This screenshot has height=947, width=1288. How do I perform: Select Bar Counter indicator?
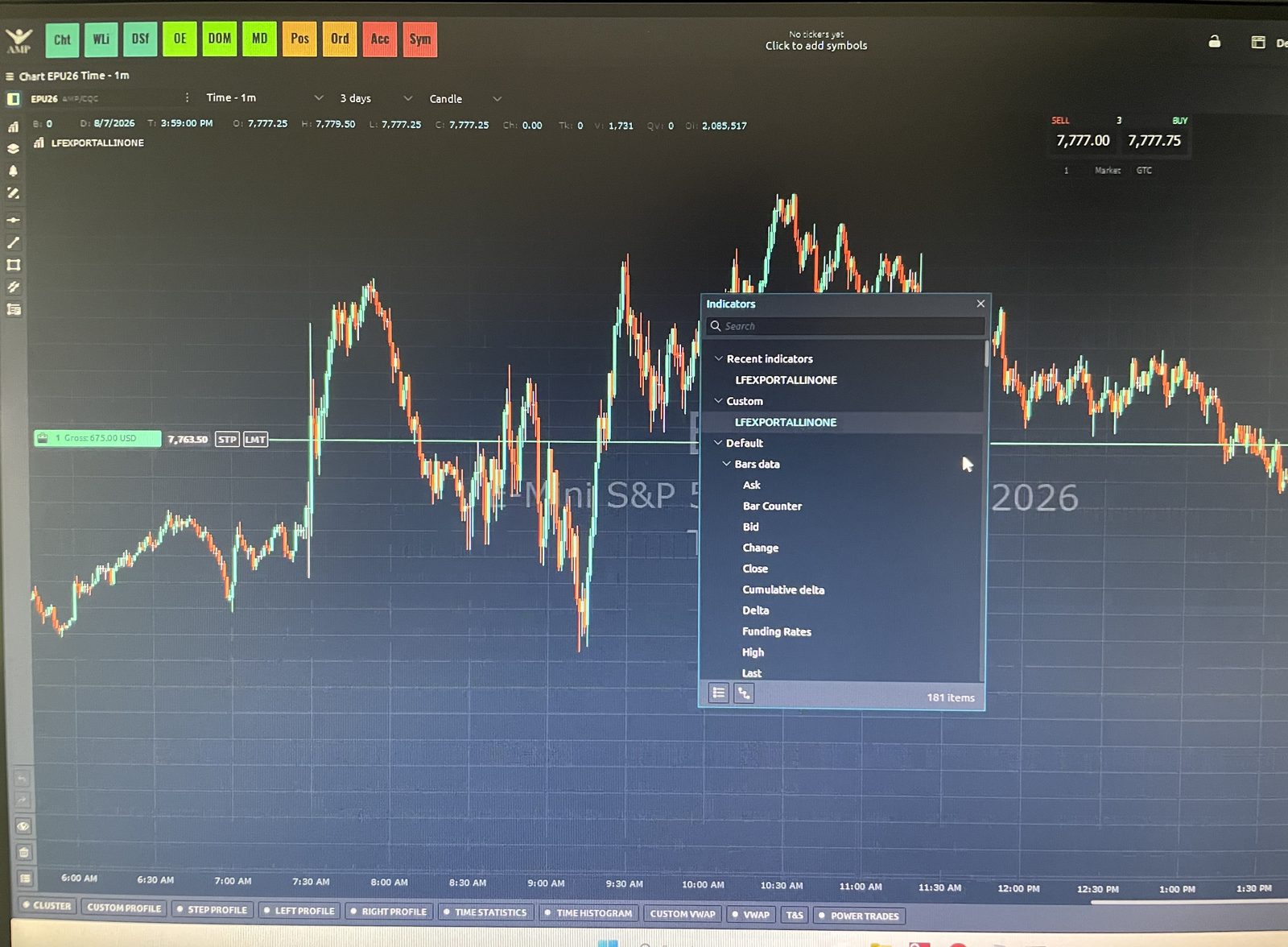pyautogui.click(x=772, y=506)
